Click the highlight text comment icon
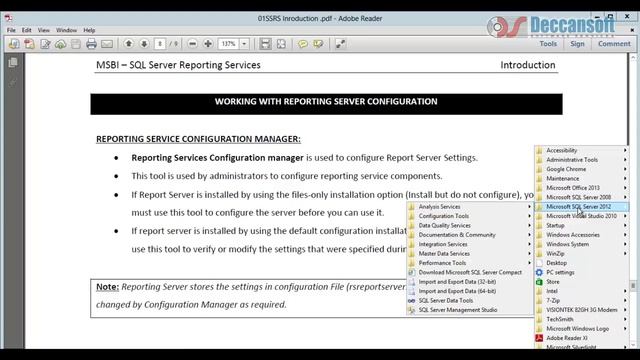640x360 pixels. [318, 44]
